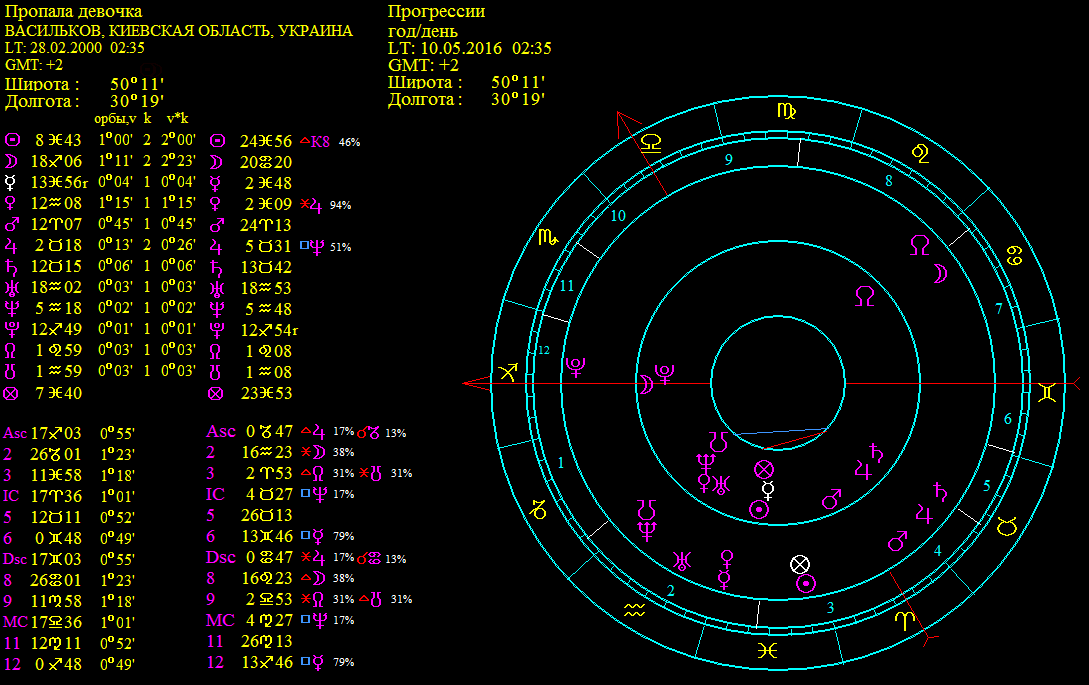Screen dimensions: 1089x685
Task: Click the Taurus sign on the zodiac ring
Action: [1006, 526]
